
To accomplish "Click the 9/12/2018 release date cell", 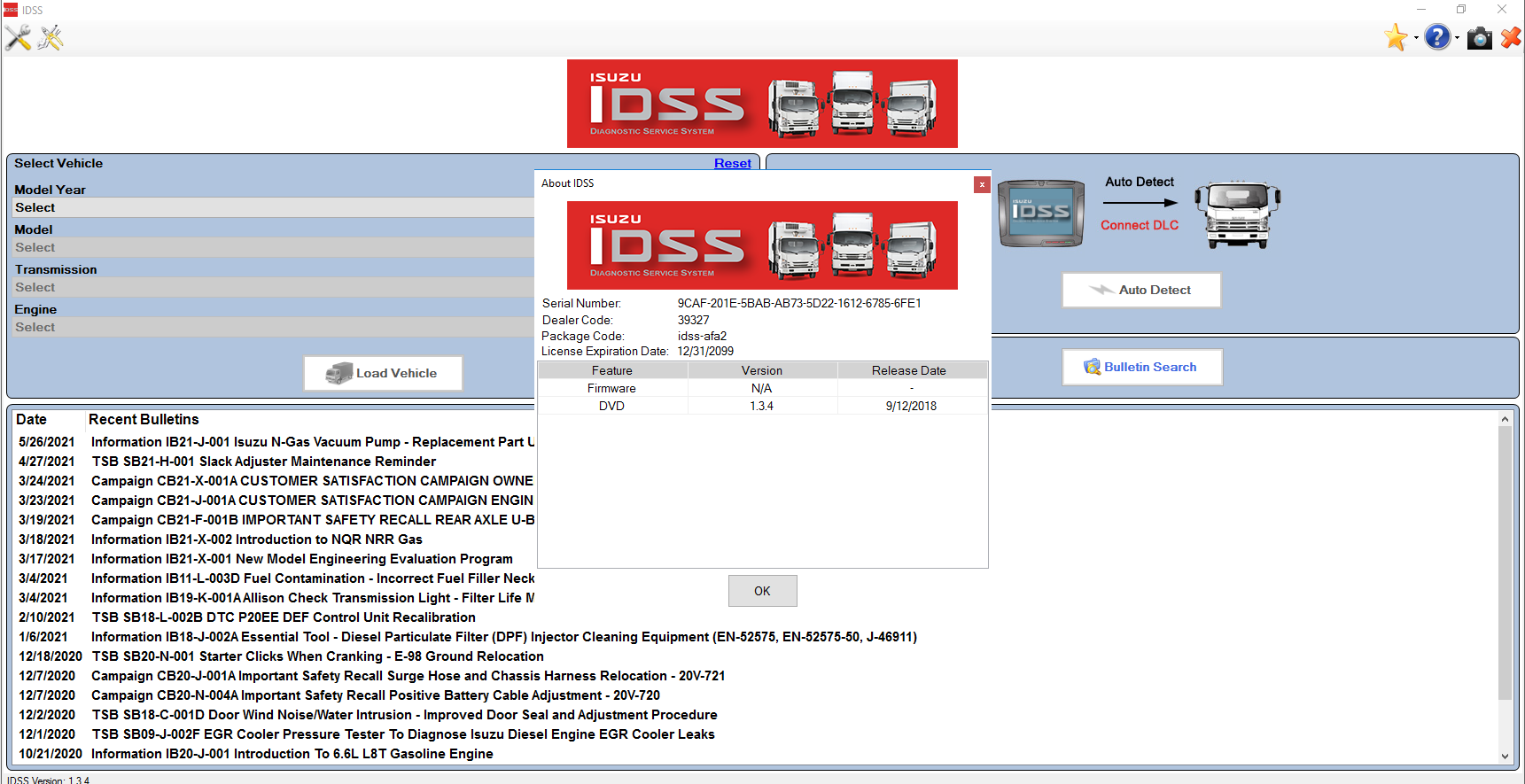I will coord(911,406).
